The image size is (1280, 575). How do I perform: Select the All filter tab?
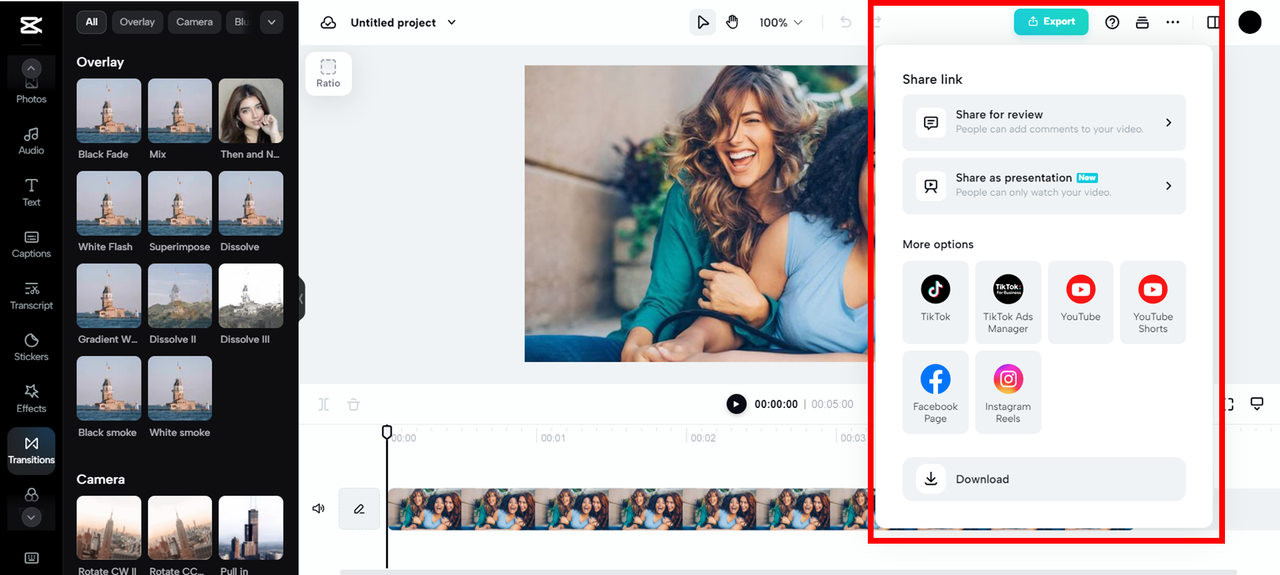pyautogui.click(x=92, y=22)
